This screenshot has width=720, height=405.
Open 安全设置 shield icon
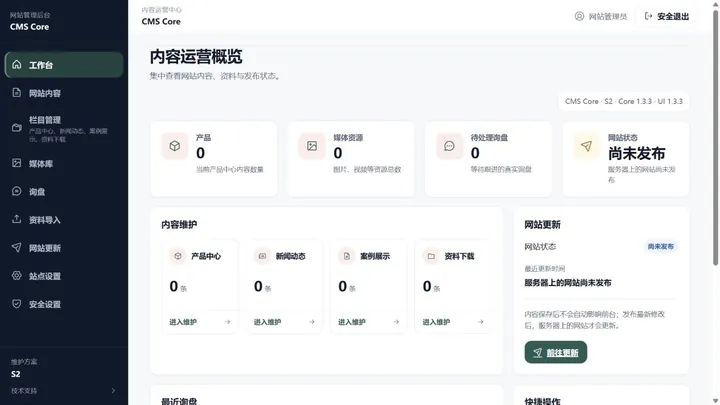click(17, 304)
